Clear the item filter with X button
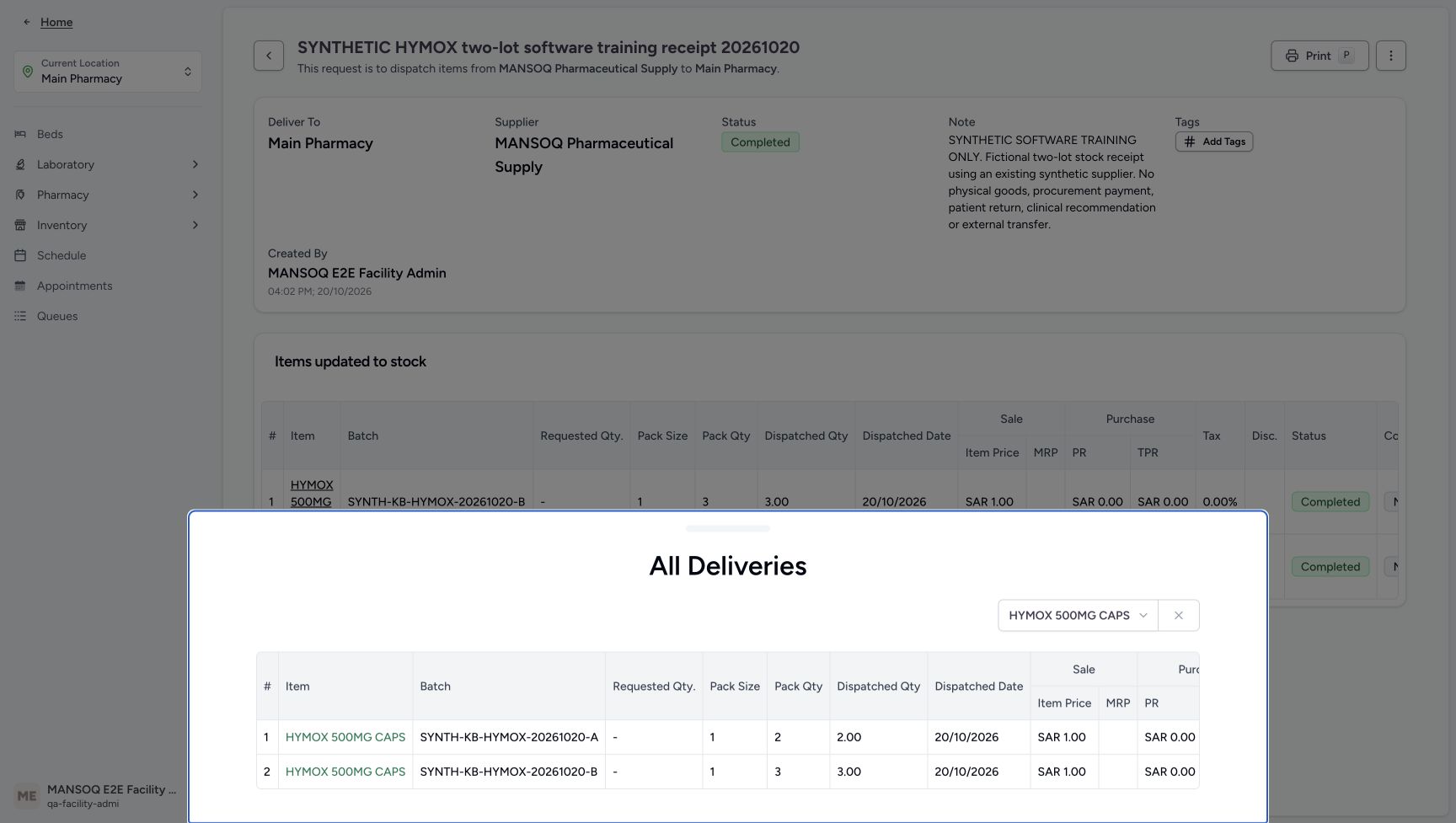Screen dimensions: 1456x823 pos(1179,616)
